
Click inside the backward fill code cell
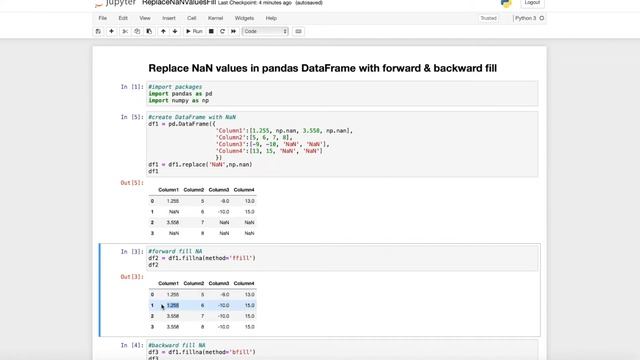point(342,350)
